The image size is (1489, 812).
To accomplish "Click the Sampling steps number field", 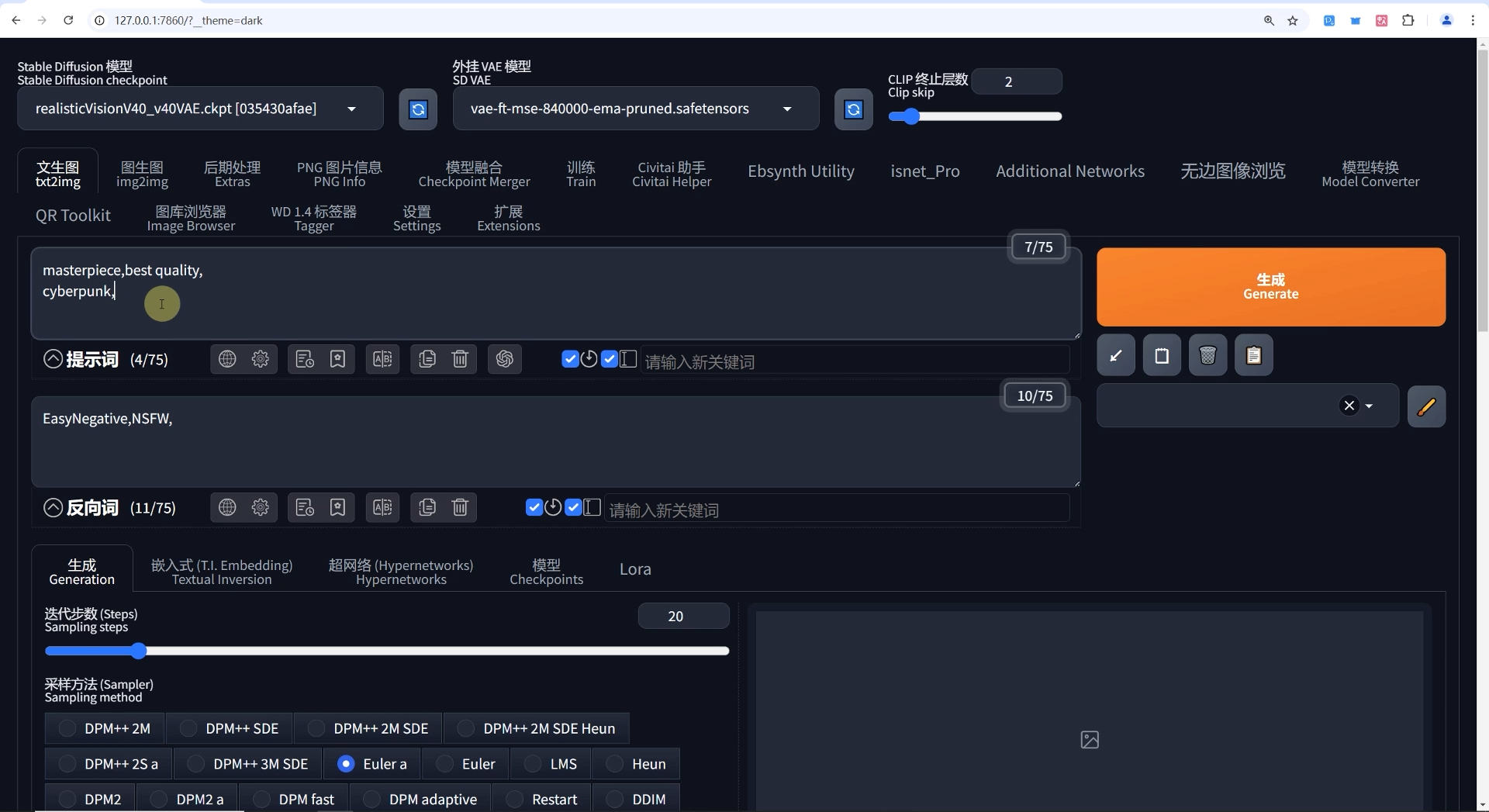I will 683,616.
